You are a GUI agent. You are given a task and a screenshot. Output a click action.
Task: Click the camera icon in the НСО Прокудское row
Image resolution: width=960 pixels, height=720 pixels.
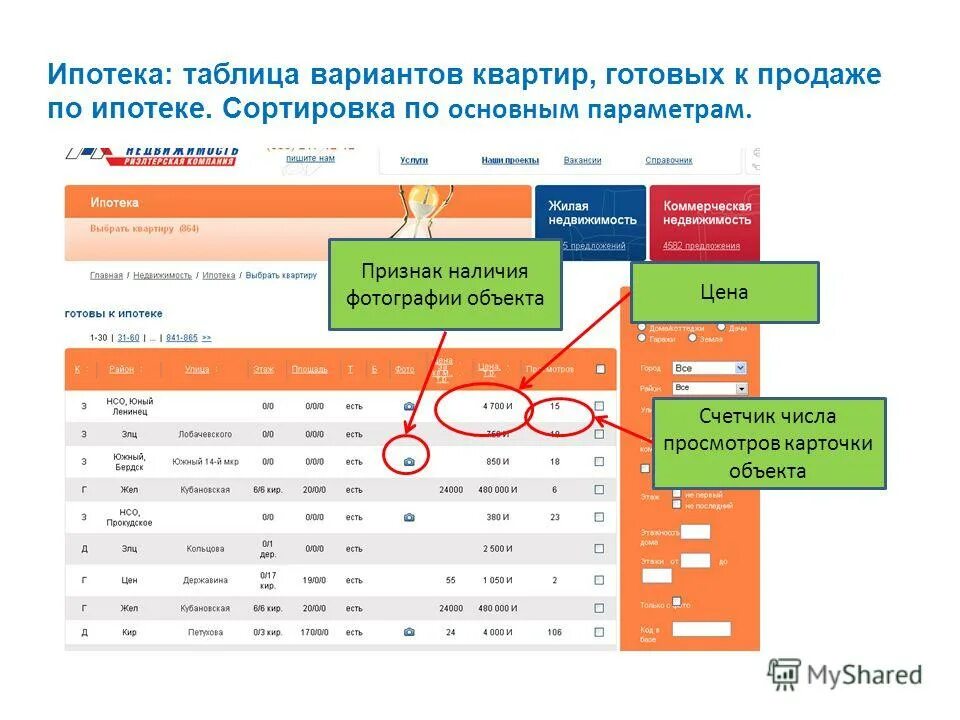408,518
